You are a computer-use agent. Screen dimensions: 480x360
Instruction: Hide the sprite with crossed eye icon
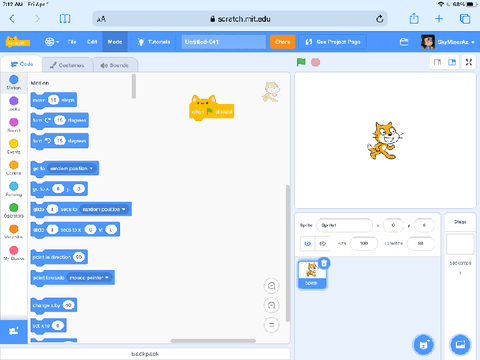pyautogui.click(x=322, y=244)
